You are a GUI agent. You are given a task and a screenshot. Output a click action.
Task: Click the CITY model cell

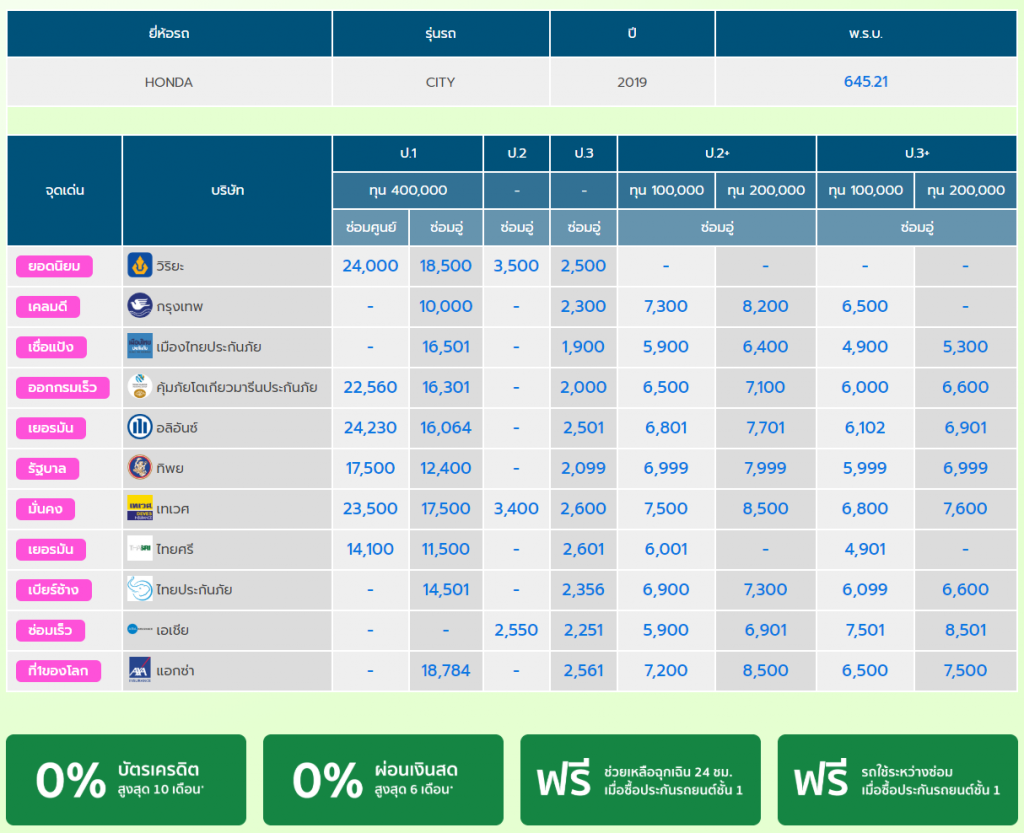coord(441,82)
